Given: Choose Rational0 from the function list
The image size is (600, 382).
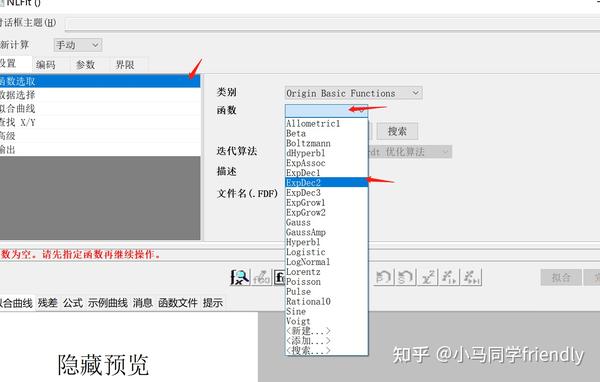Looking at the screenshot, I should coord(326,302).
